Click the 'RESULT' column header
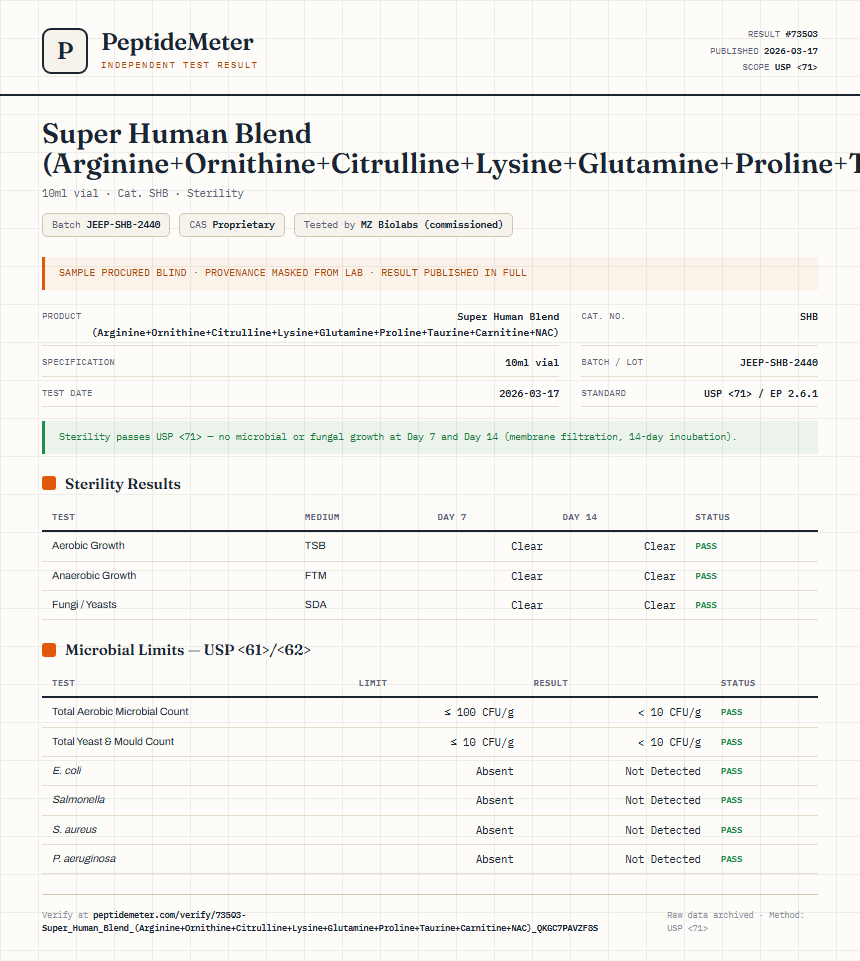 [550, 683]
